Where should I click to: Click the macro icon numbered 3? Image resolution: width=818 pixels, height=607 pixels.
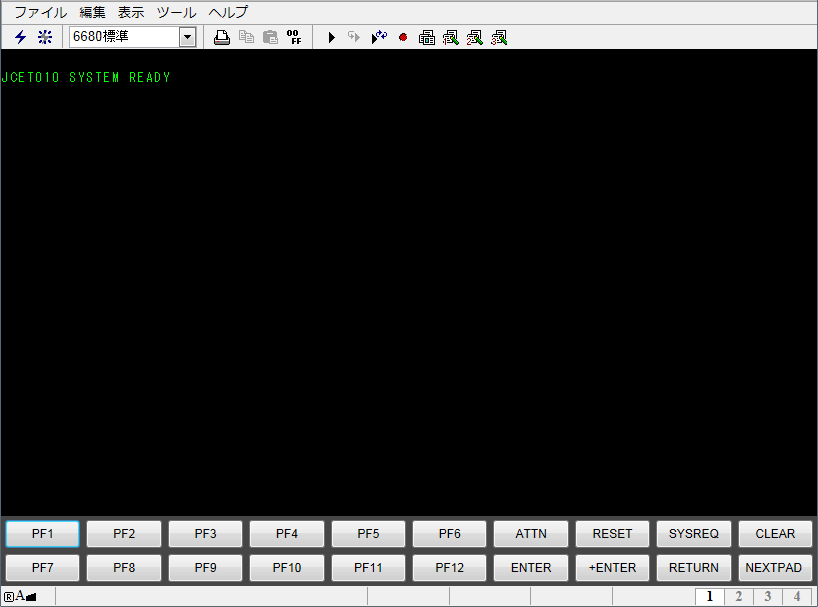[499, 37]
